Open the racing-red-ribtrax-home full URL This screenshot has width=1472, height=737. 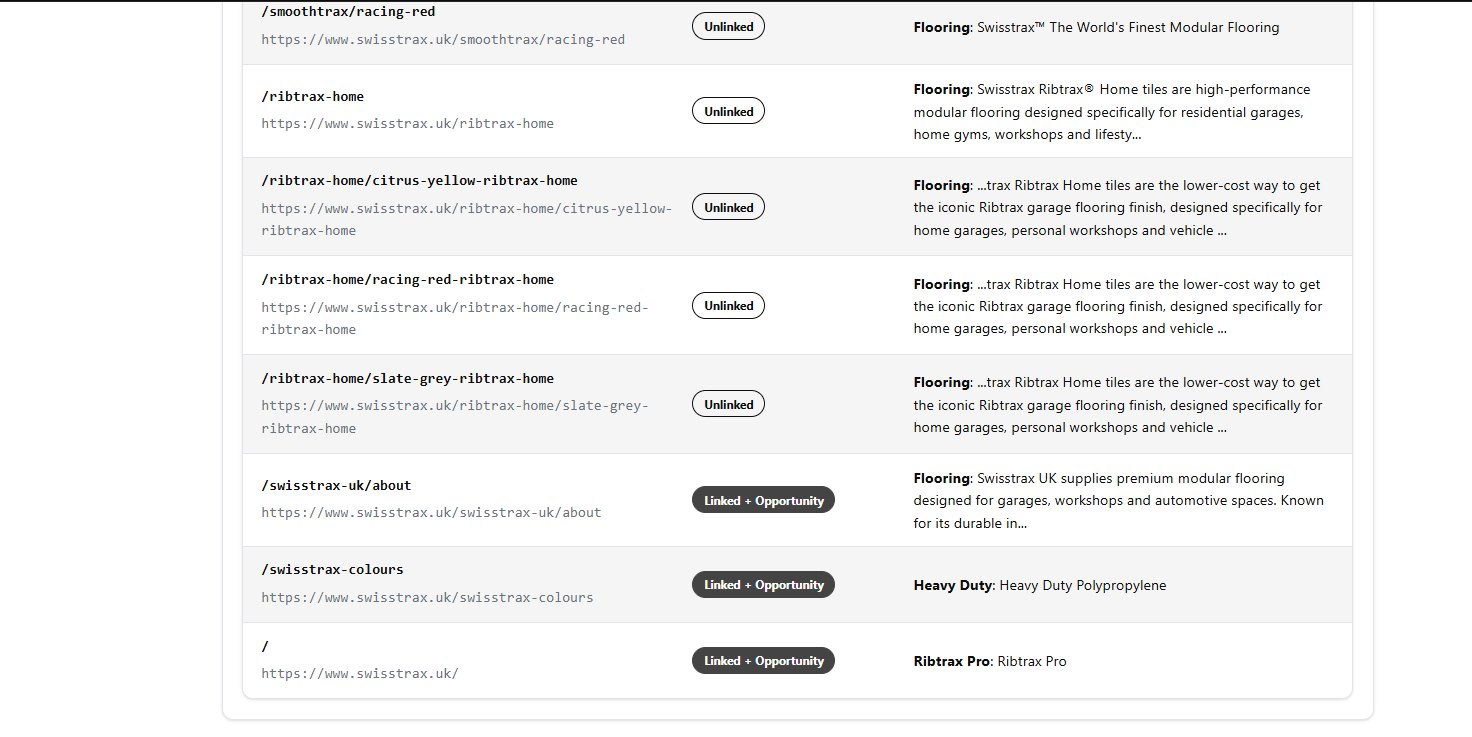pos(455,318)
